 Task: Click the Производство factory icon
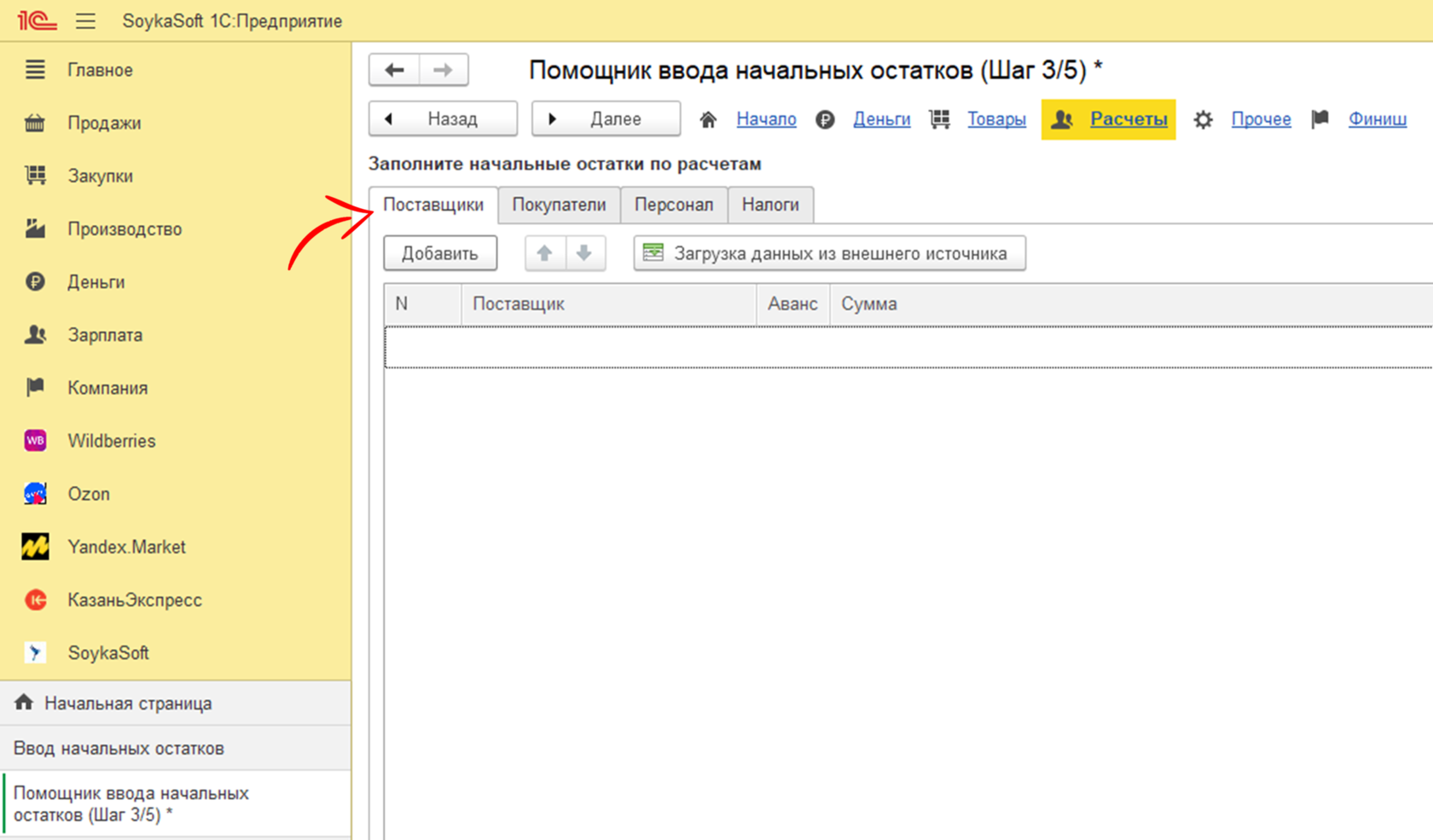(x=35, y=229)
